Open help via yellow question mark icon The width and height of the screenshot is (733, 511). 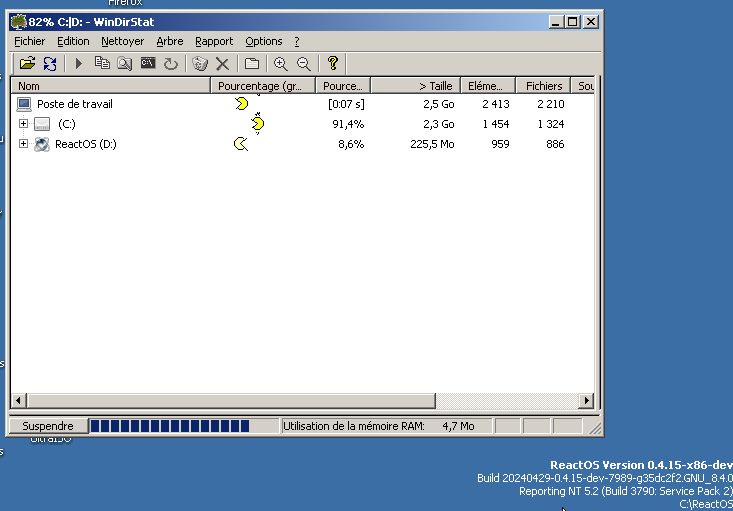[x=333, y=63]
